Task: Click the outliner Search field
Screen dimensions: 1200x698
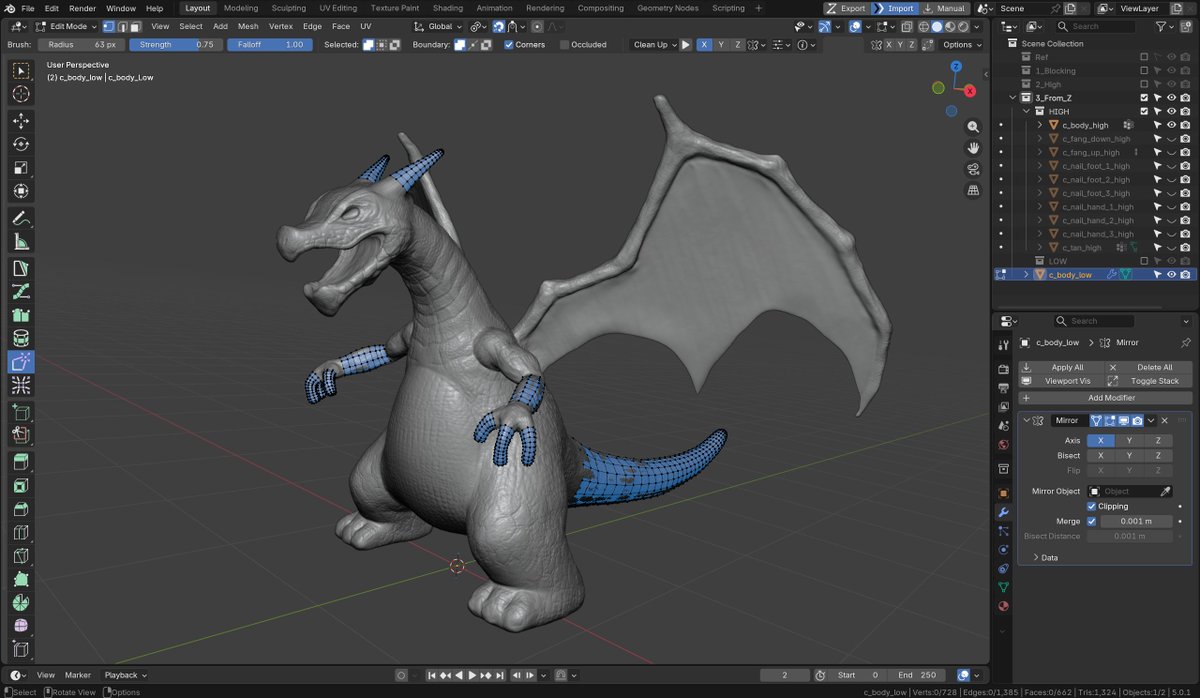Action: click(x=1094, y=26)
